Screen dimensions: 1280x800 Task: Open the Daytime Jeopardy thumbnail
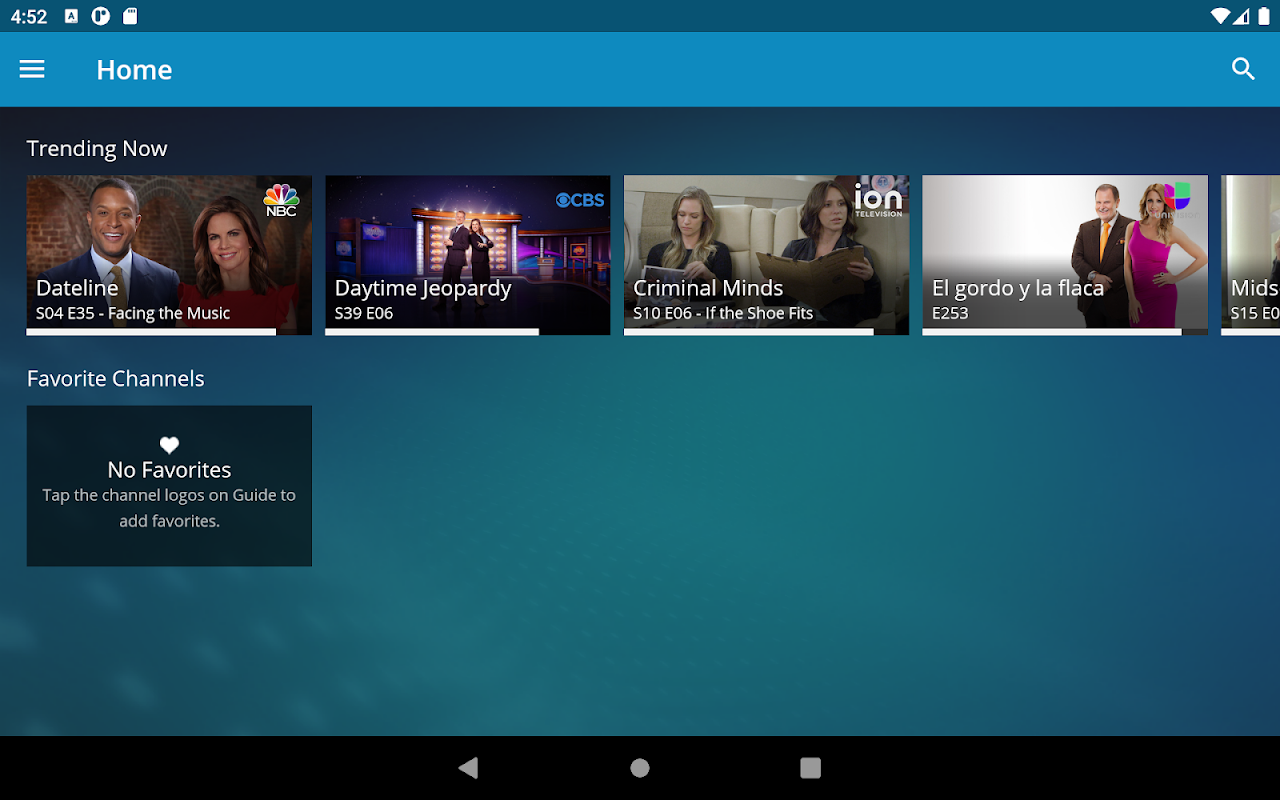[x=468, y=255]
